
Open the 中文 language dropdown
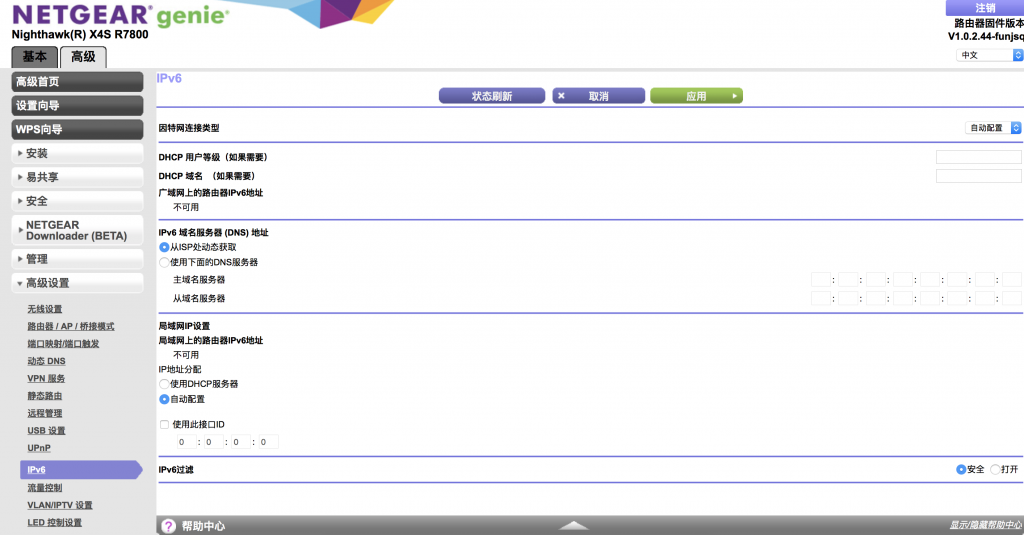tap(988, 56)
